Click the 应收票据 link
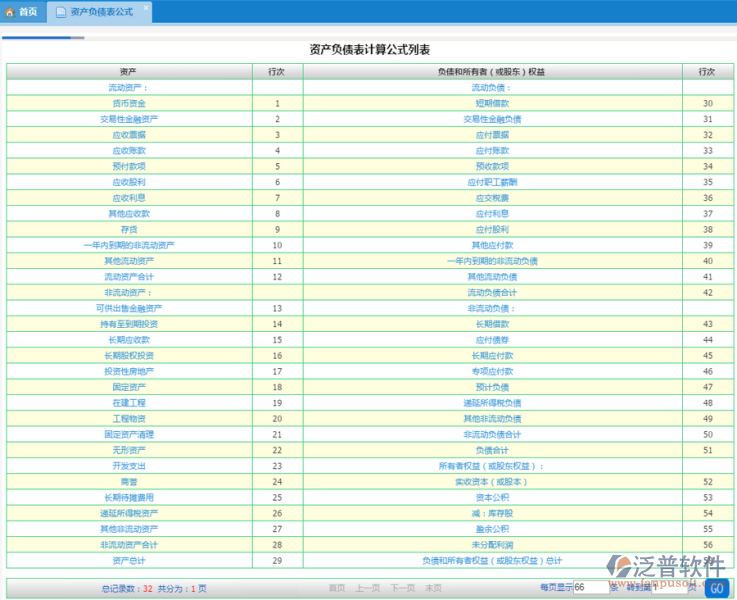This screenshot has height=600, width=737. click(129, 135)
